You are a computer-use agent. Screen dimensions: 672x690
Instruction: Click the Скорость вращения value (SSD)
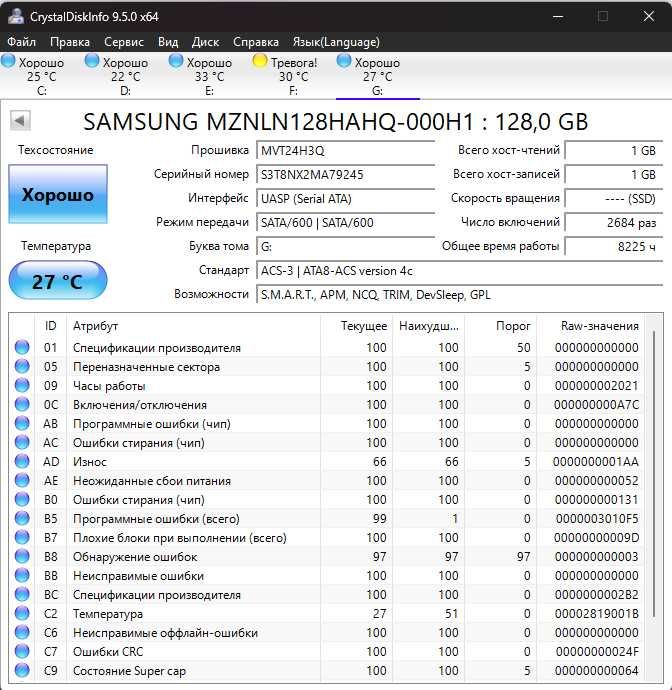[614, 198]
